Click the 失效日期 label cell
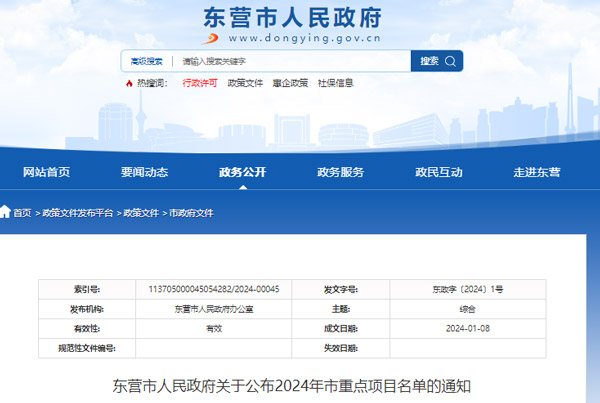Image resolution: width=600 pixels, height=403 pixels. pyautogui.click(x=341, y=348)
